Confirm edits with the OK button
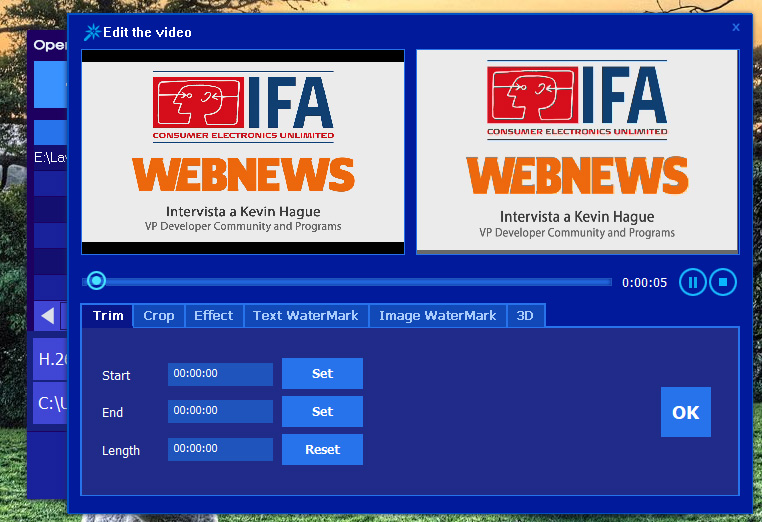The image size is (762, 522). coord(686,412)
